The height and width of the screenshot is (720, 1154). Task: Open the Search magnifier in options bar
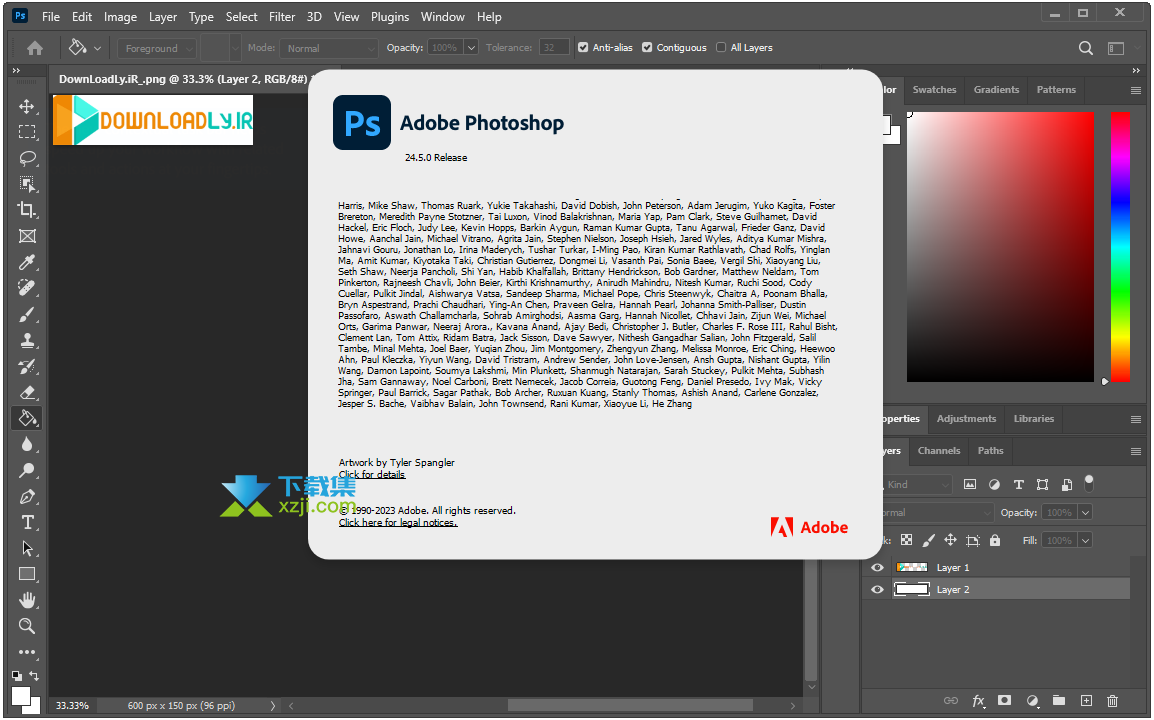point(1086,48)
